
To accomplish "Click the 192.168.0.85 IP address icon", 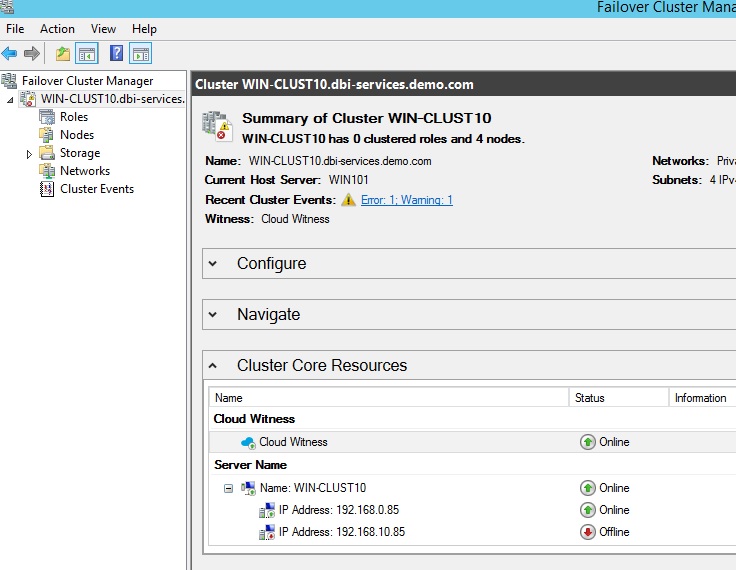I will tap(267, 510).
